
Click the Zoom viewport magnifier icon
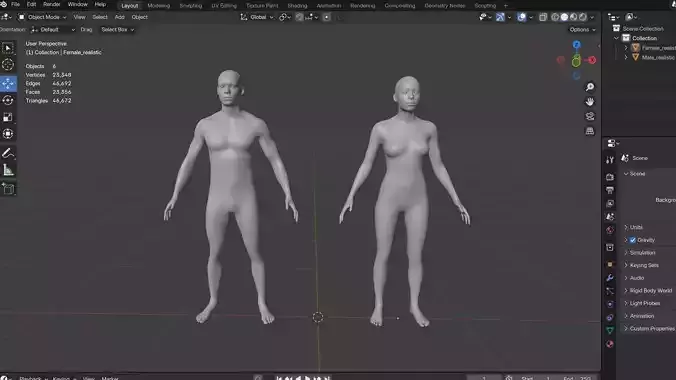[590, 87]
